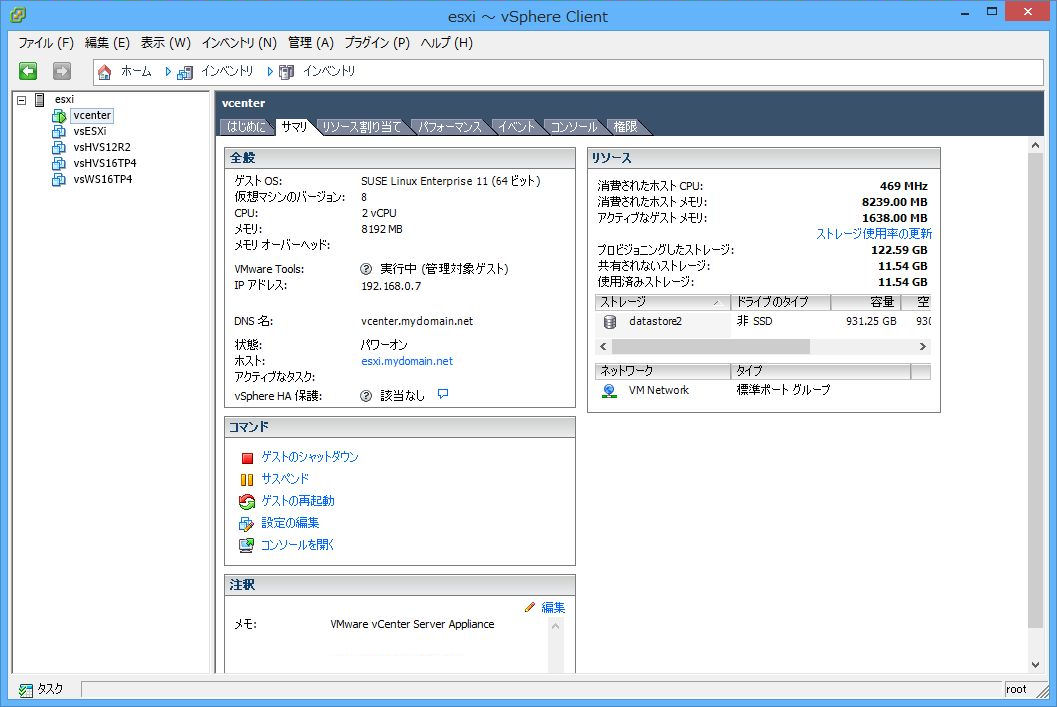Viewport: 1057px width, 707px height.
Task: Click arrow before second インベントリ breadcrumb
Action: 270,71
